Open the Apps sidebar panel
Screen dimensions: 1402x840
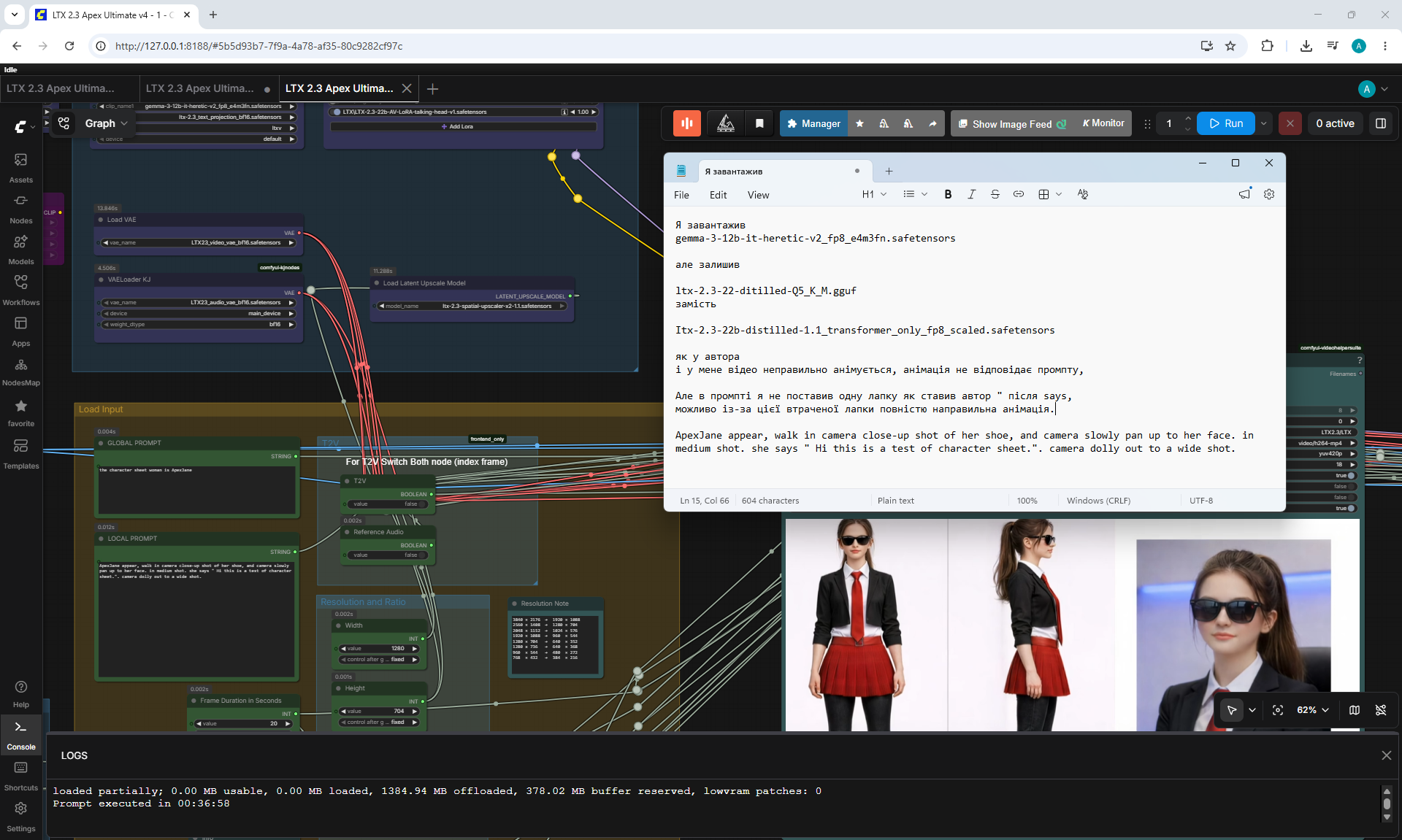(21, 331)
